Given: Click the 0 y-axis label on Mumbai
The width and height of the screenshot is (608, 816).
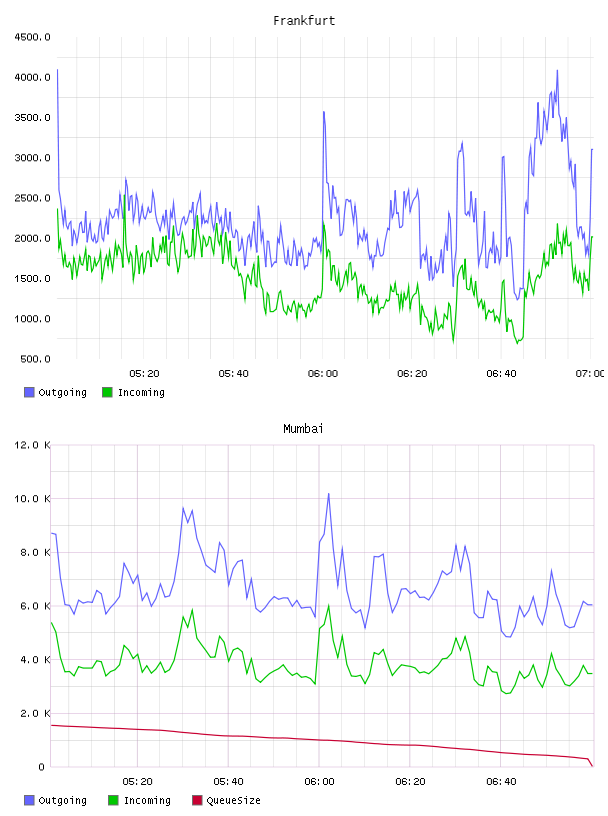Looking at the screenshot, I should pos(42,767).
